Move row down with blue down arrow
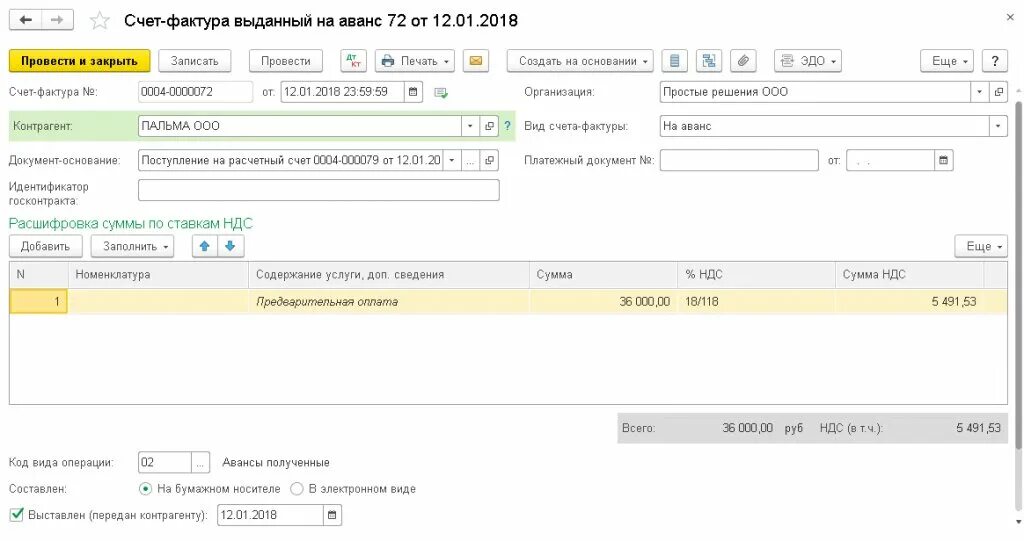 (x=230, y=246)
